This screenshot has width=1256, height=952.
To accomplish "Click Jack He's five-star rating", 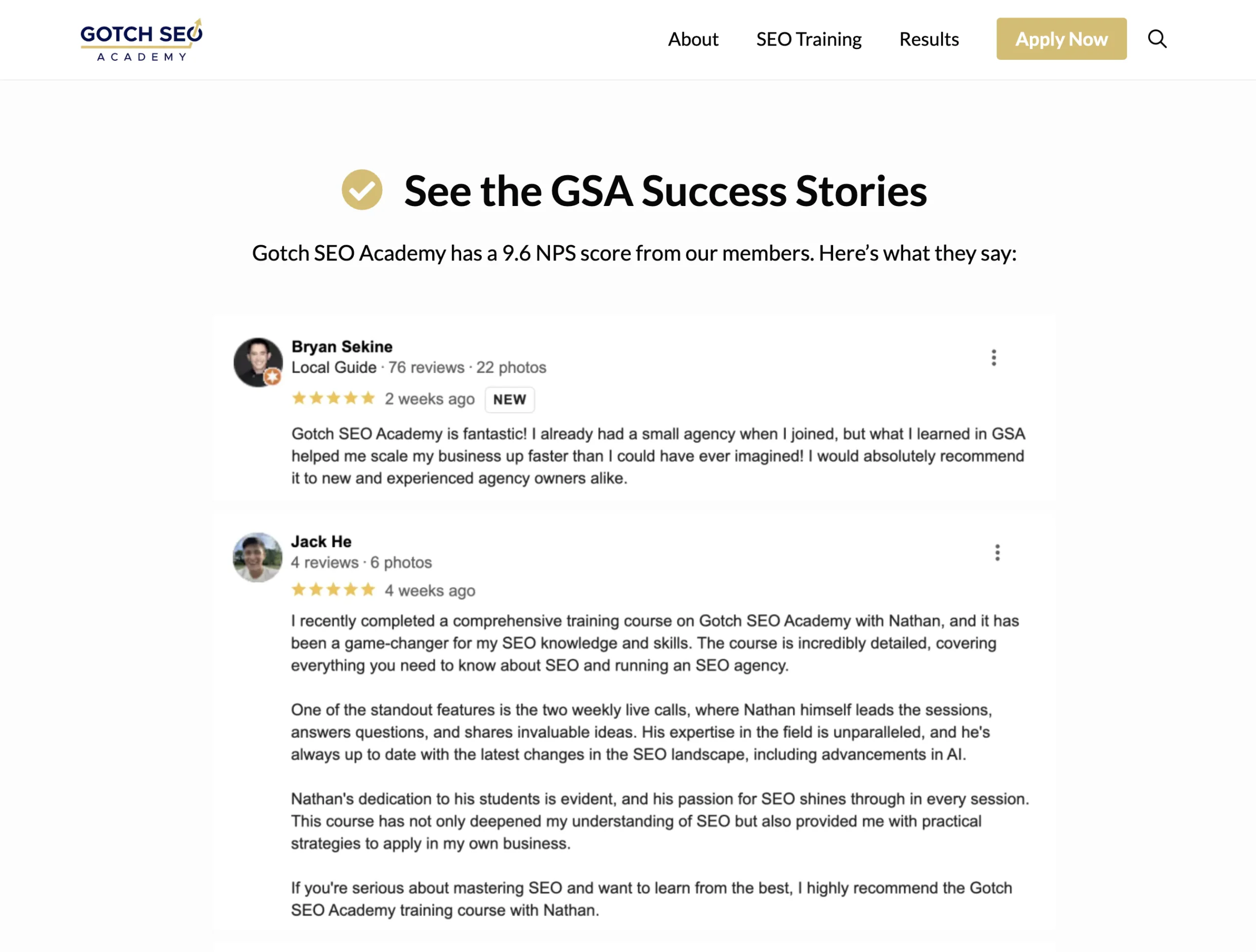I will pos(333,590).
